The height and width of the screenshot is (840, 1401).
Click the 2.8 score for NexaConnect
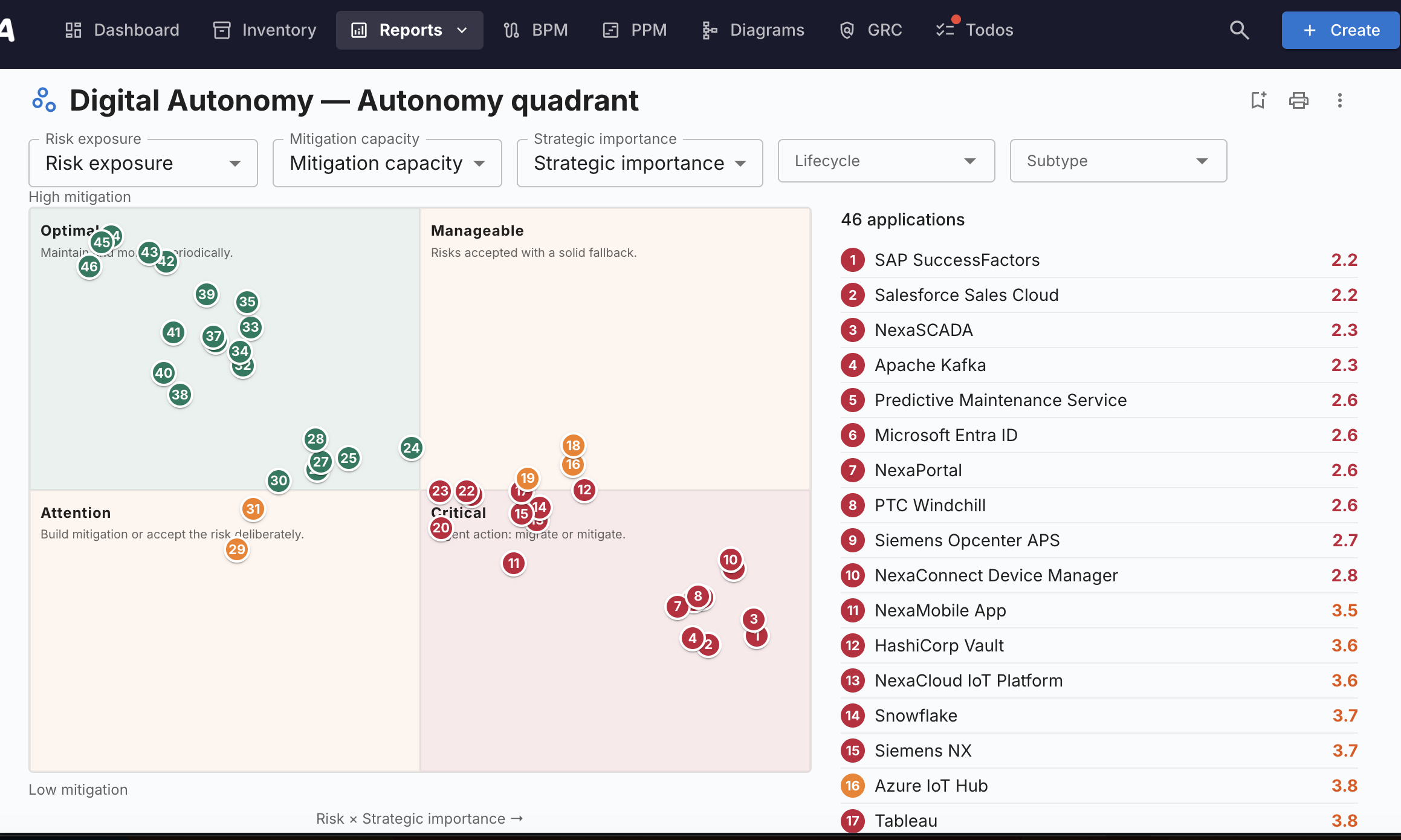point(1344,575)
